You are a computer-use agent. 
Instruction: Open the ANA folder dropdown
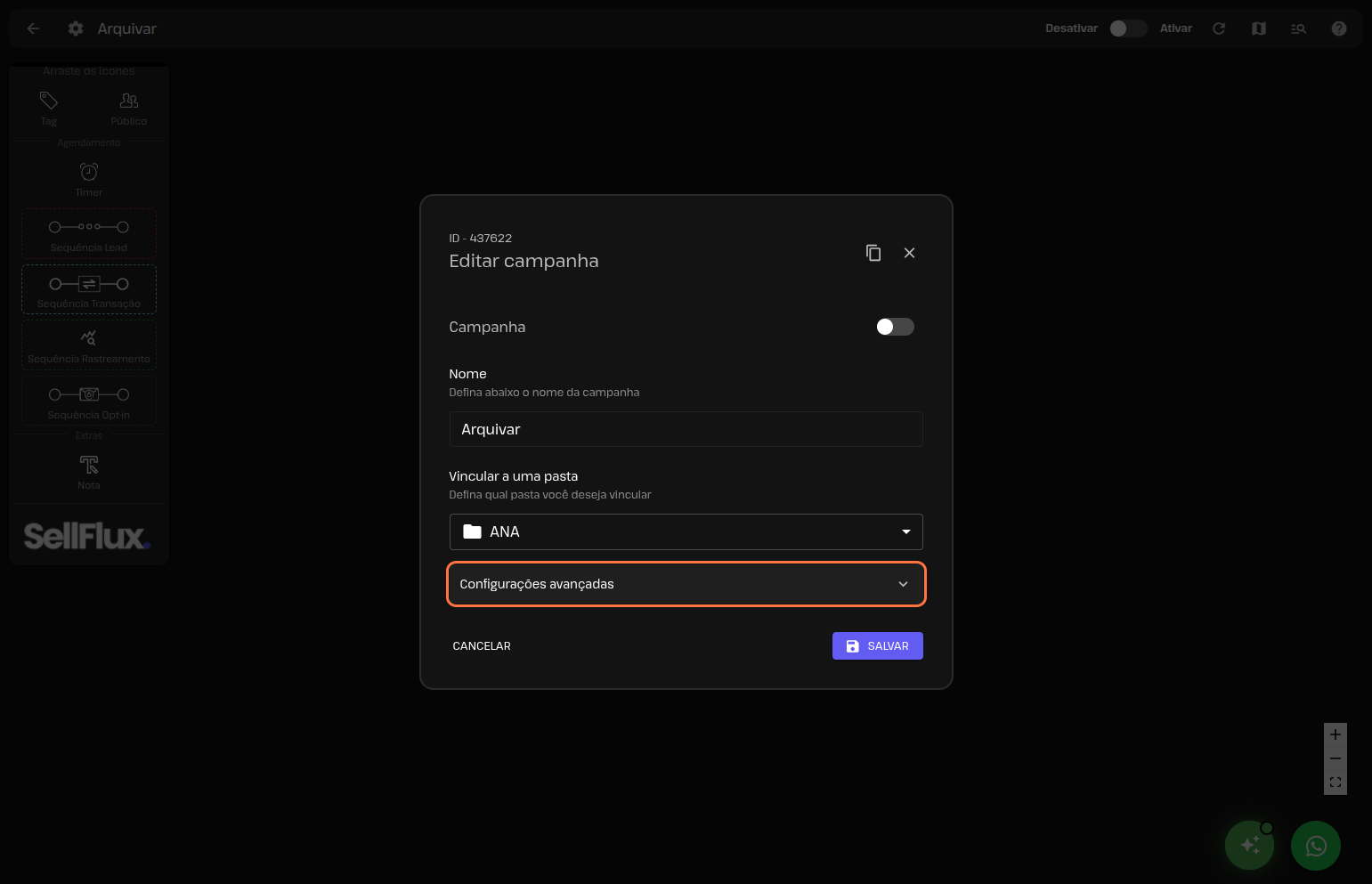point(686,531)
